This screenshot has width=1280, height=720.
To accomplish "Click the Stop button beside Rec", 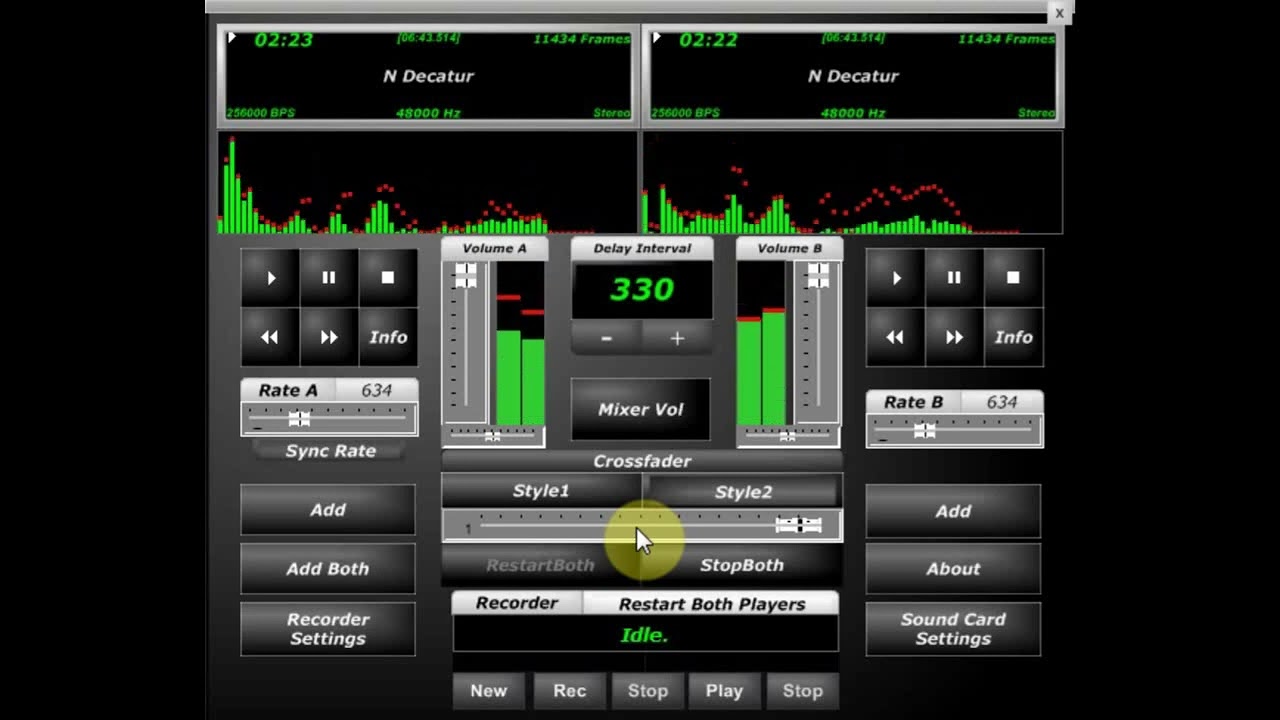I will [x=648, y=691].
